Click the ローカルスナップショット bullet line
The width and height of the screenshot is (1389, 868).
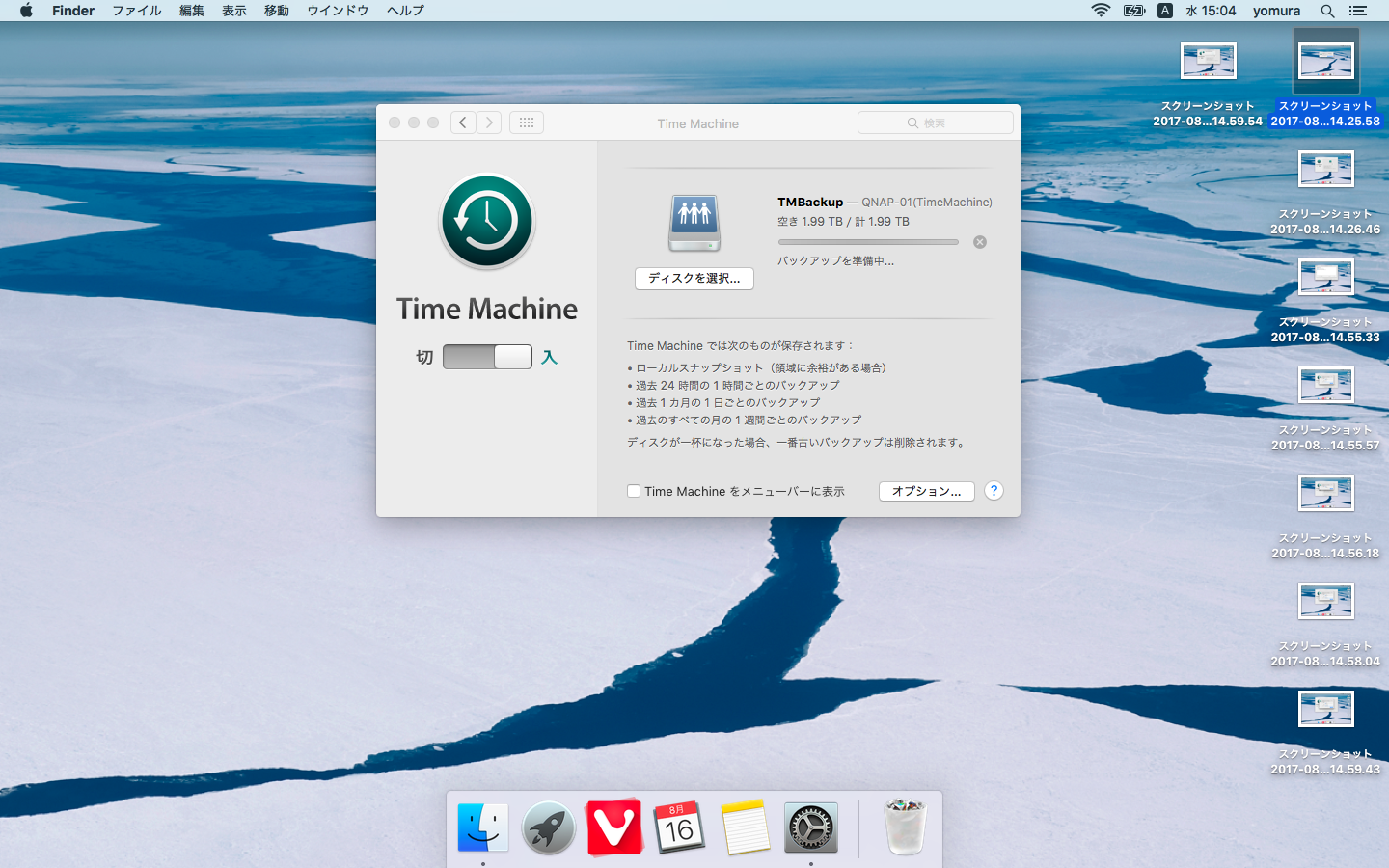[x=757, y=367]
